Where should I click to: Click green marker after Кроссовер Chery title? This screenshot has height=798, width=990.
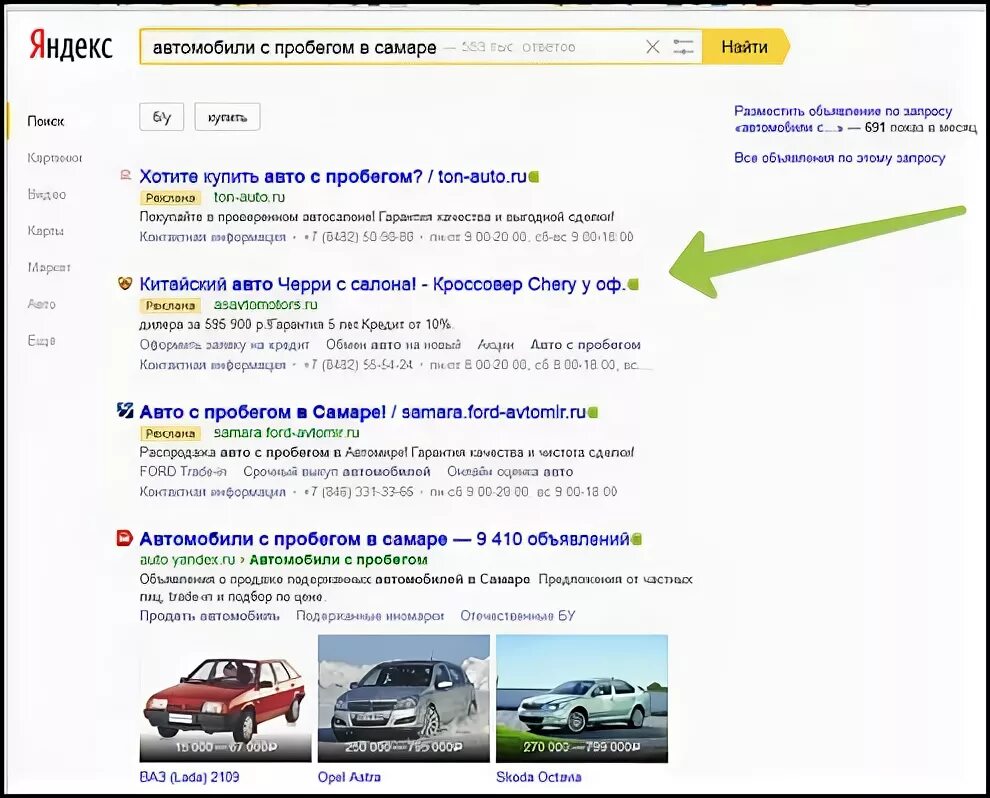click(x=633, y=285)
